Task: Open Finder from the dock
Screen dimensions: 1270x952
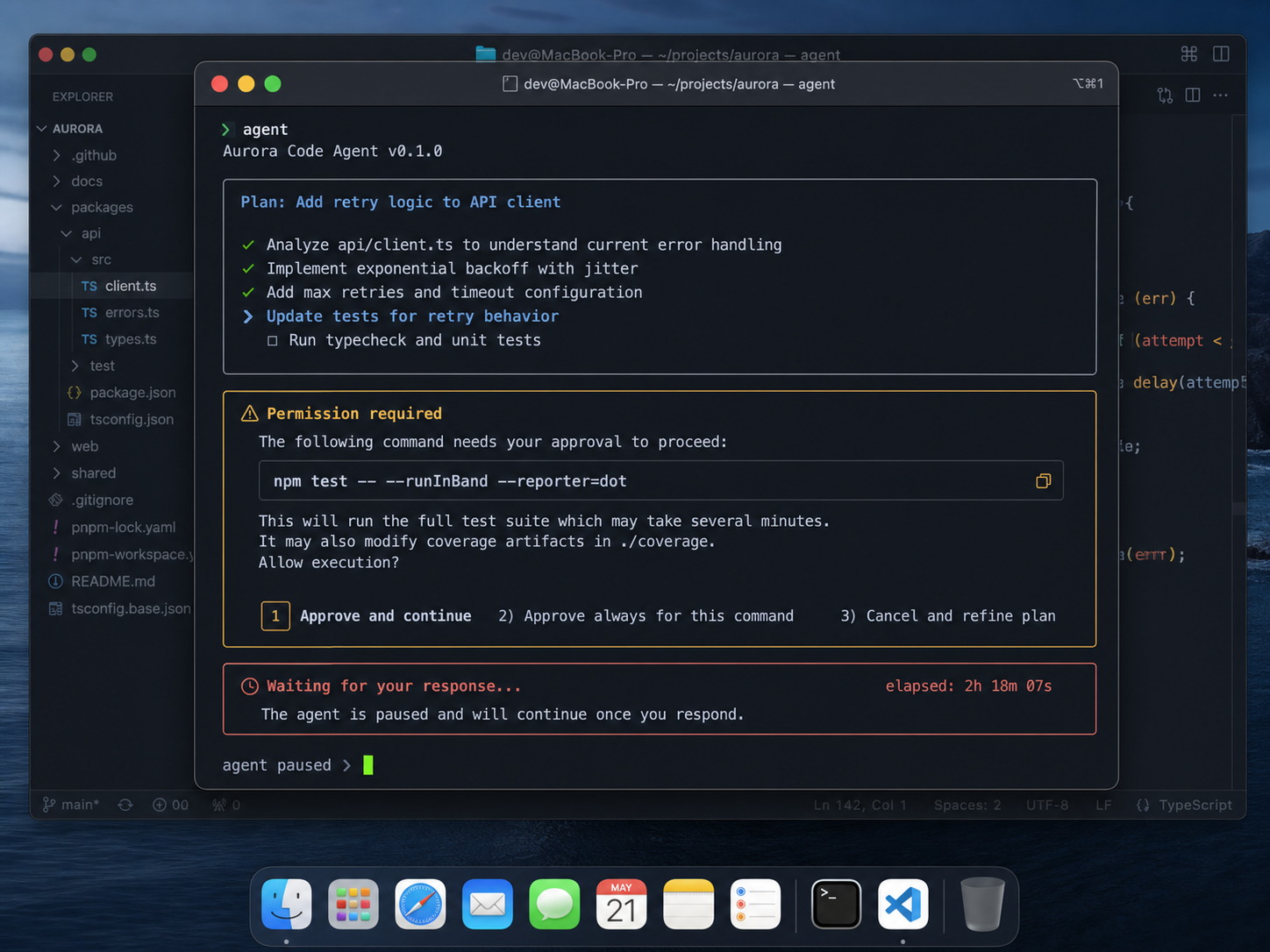Action: point(287,904)
